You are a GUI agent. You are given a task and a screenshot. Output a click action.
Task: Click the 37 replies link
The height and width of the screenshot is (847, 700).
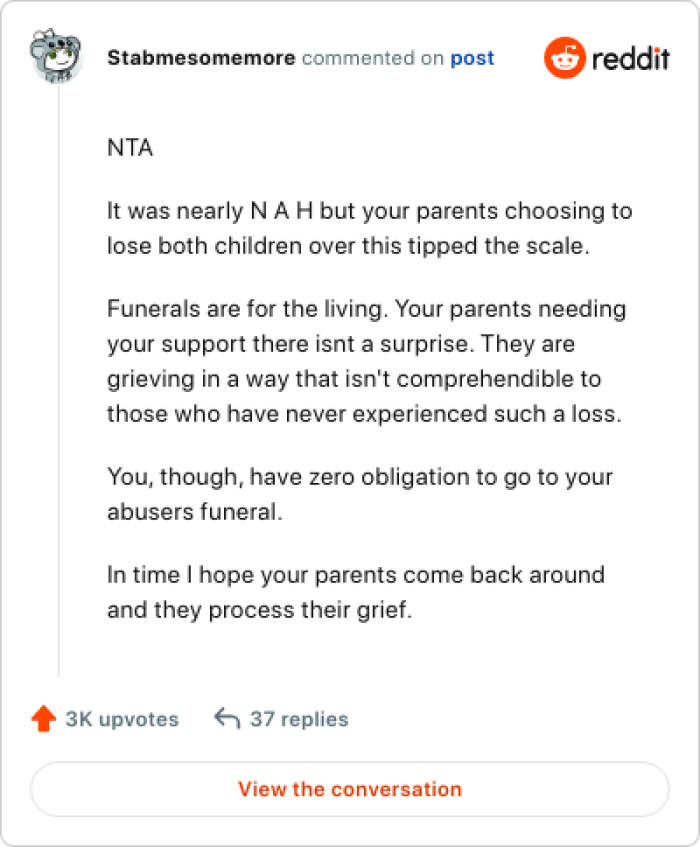click(300, 719)
